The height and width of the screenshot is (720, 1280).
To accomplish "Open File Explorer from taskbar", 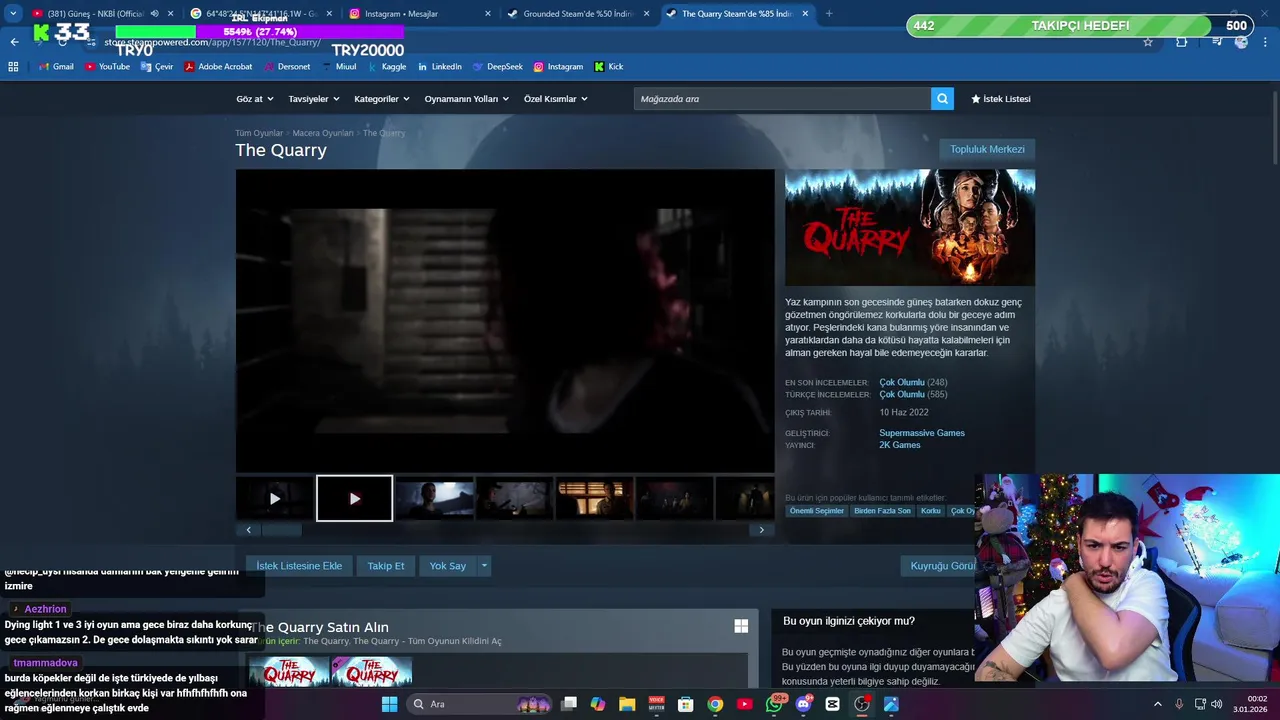I will point(627,704).
